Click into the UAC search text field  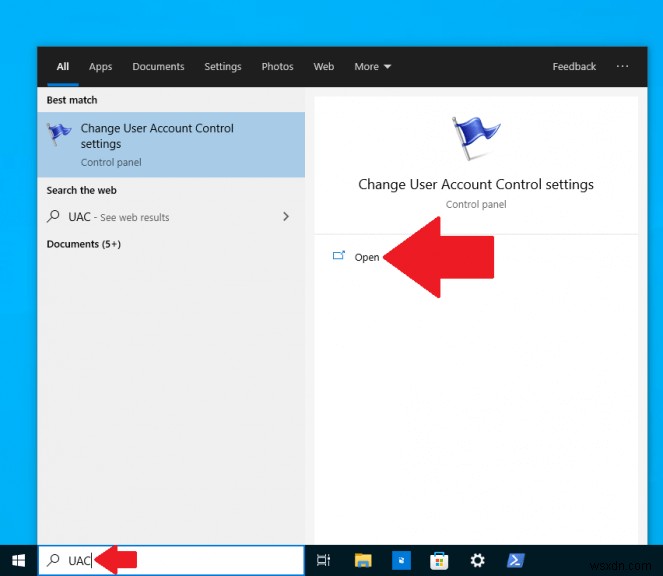point(171,560)
